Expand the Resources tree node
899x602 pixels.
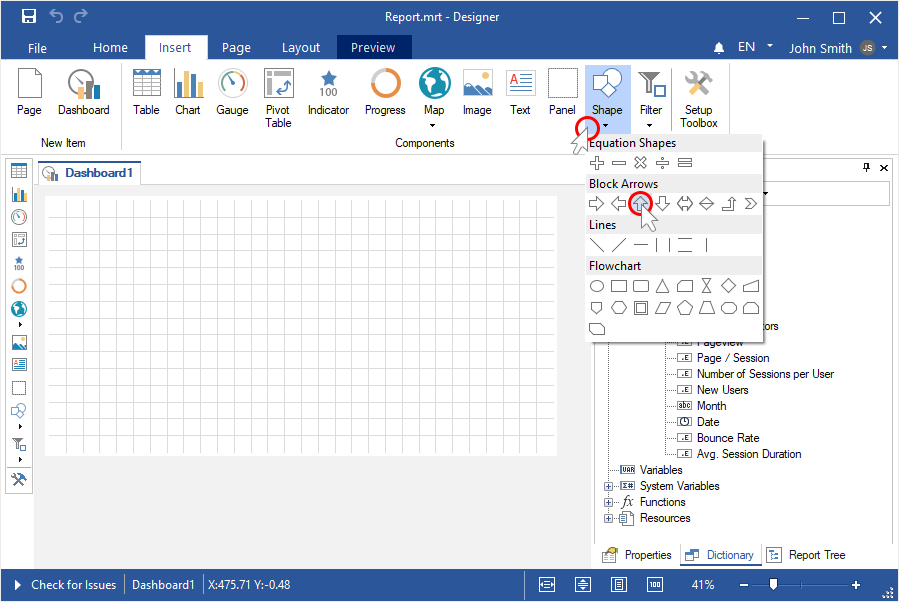coord(608,518)
